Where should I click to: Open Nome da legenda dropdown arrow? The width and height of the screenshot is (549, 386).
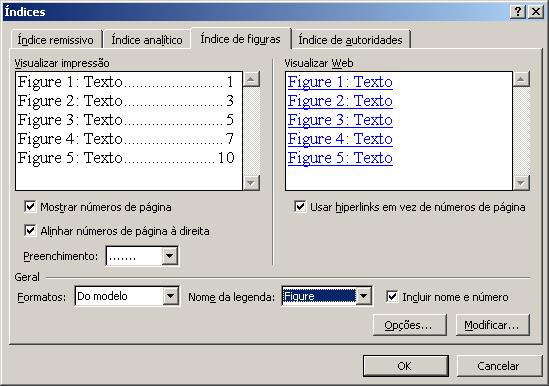[x=363, y=296]
